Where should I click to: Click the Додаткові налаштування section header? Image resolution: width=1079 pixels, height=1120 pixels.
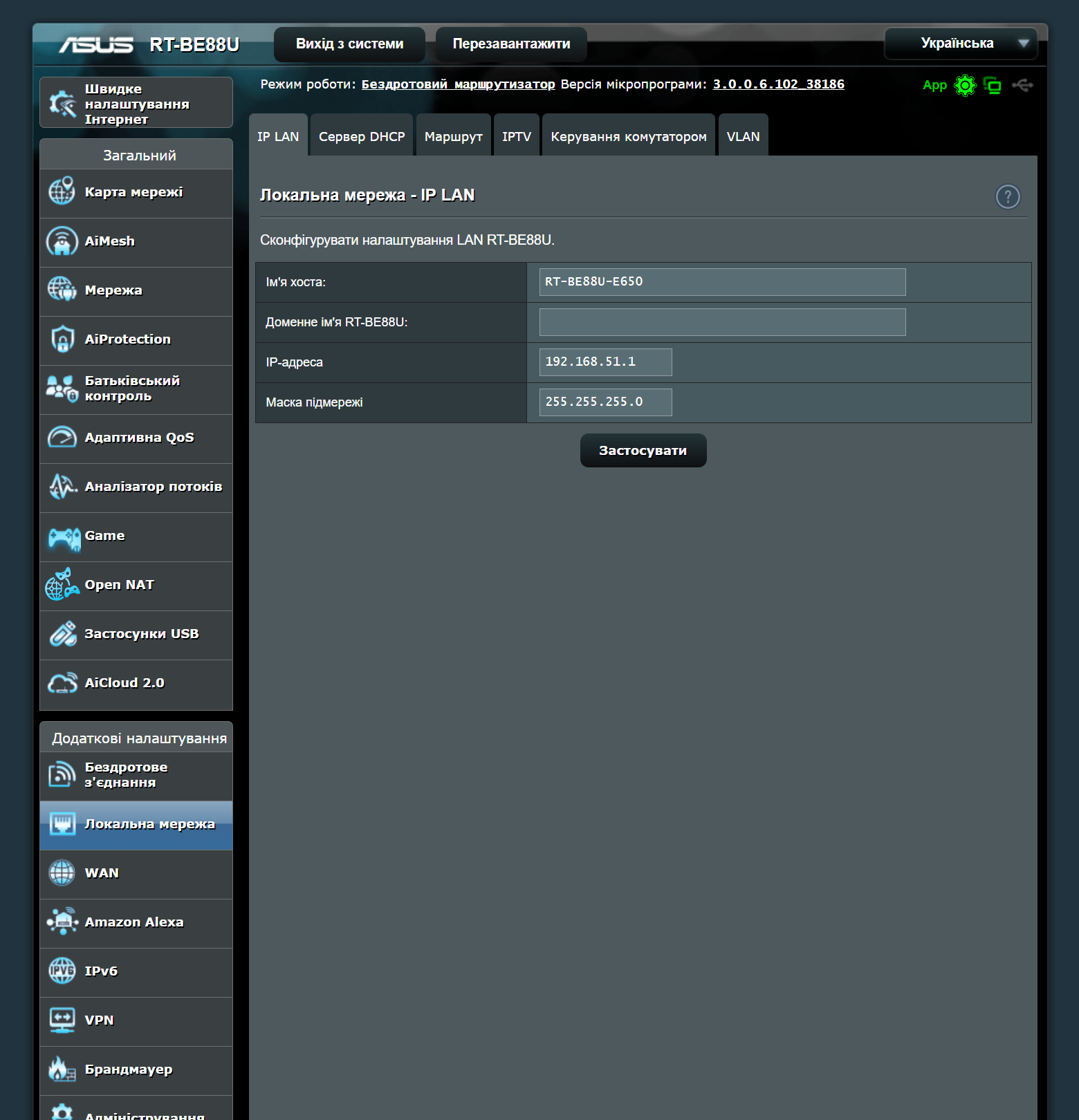pos(136,737)
